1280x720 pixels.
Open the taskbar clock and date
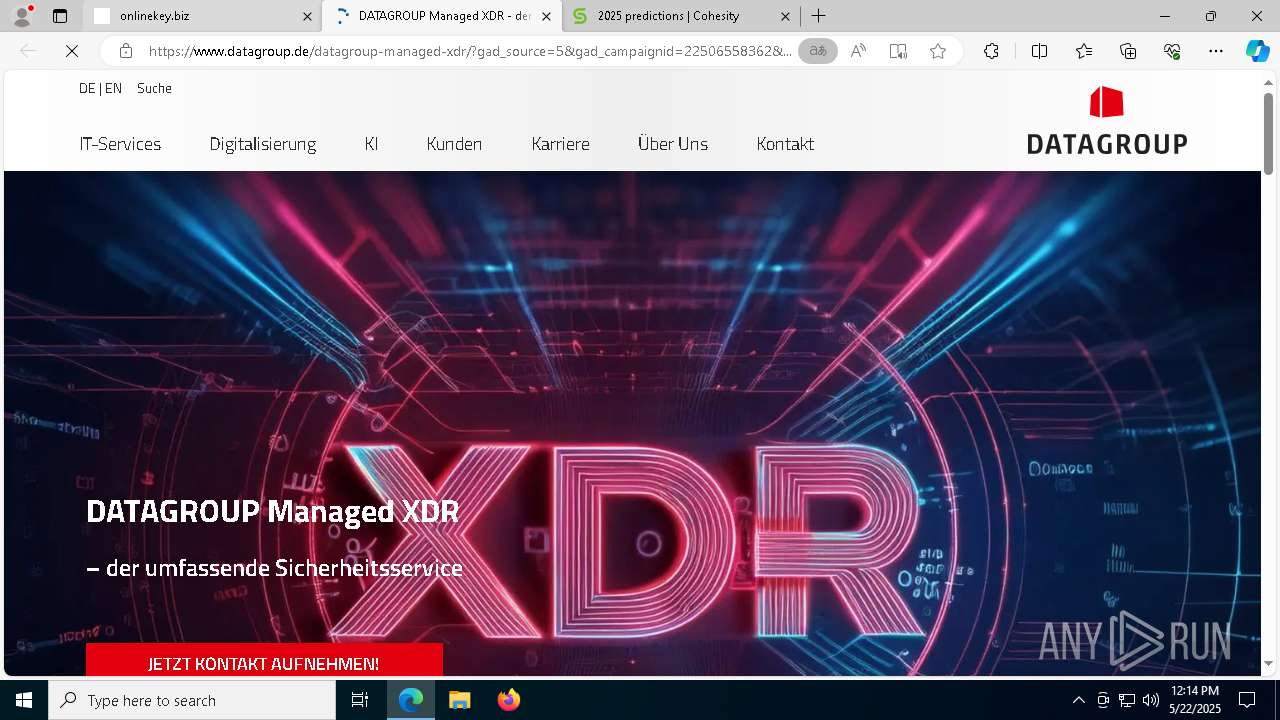pos(1195,700)
